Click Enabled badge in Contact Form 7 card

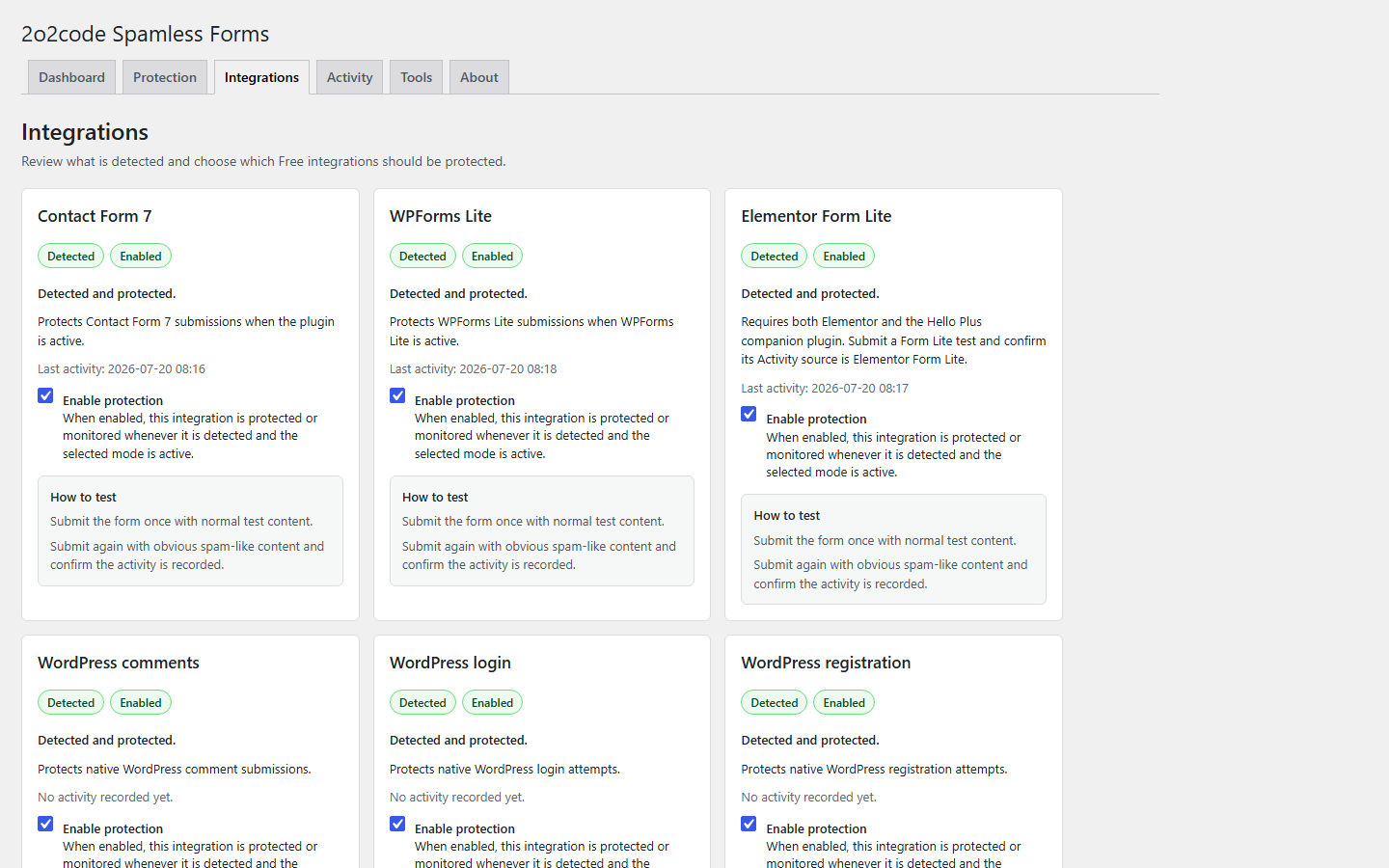pos(141,256)
